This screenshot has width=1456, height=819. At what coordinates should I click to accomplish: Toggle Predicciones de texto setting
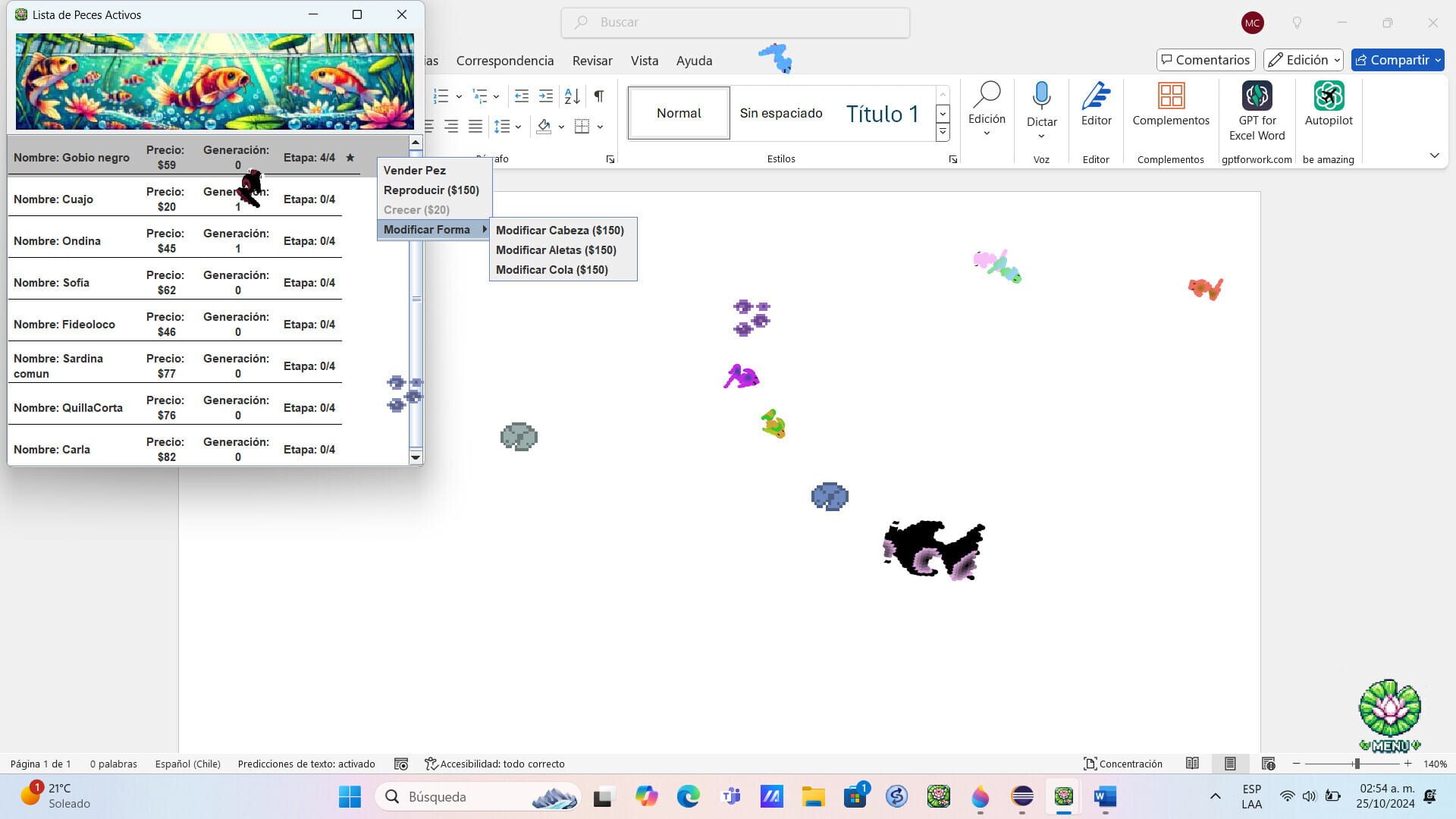(306, 764)
